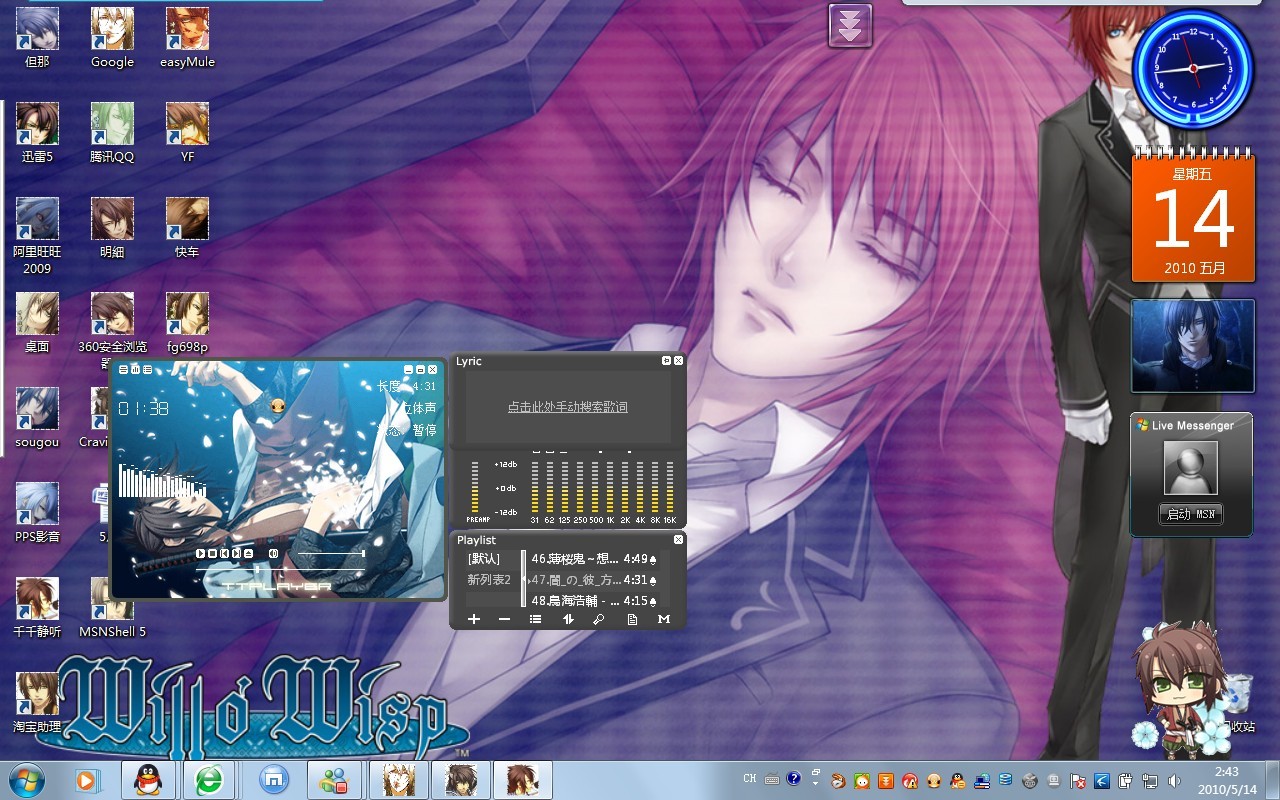
Task: Open the 但那 desktop shortcut
Action: pos(37,38)
